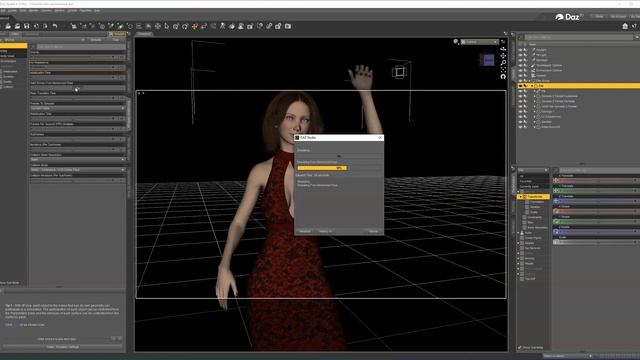Switch to the Viewport tab
The image size is (640, 360).
(x=144, y=34)
